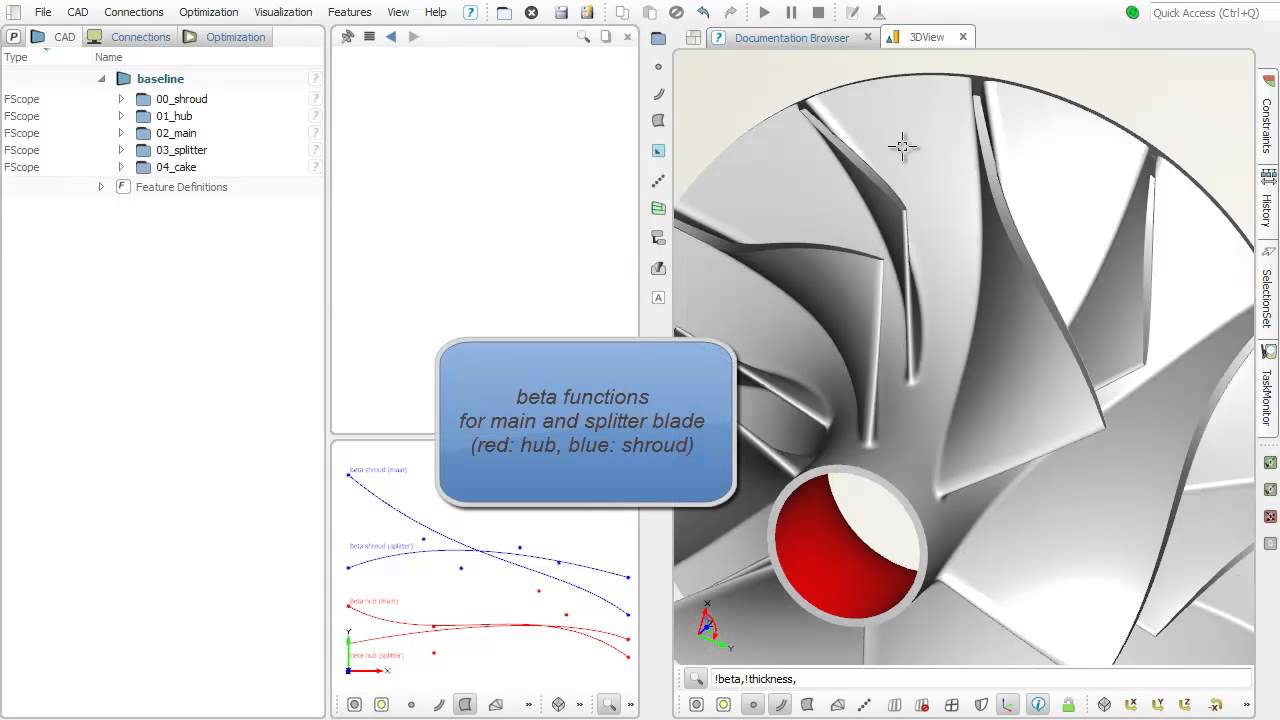Expand the 00_shroud scope
Screen dimensions: 1280x720
click(121, 99)
